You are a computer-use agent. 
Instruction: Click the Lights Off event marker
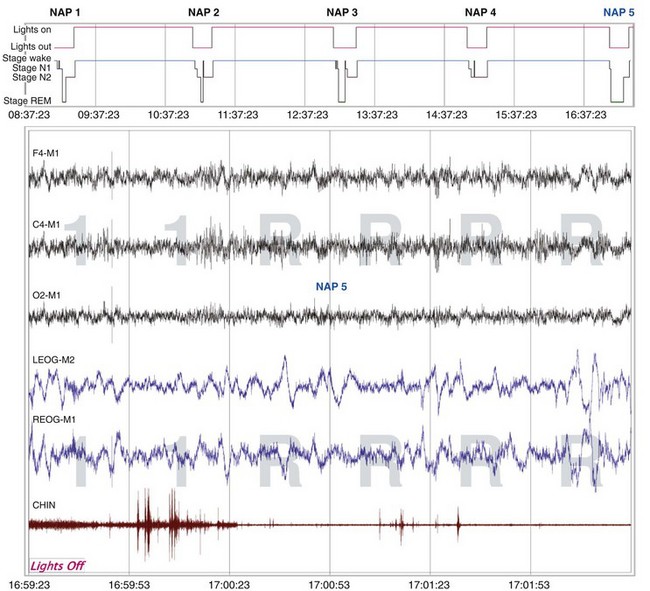coord(63,565)
